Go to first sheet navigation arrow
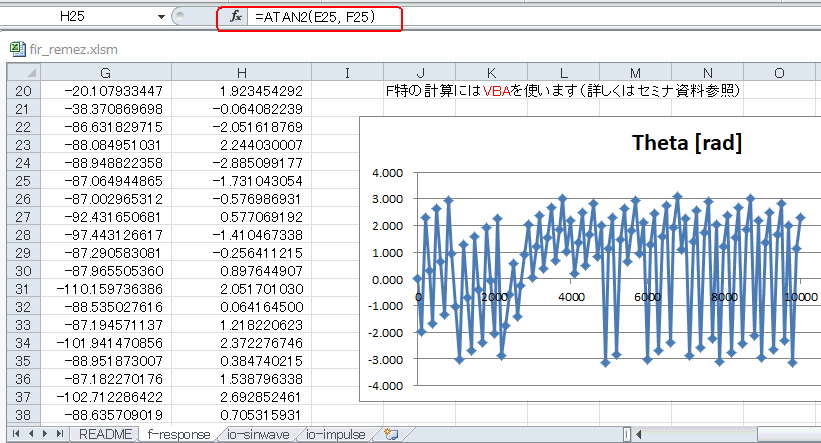This screenshot has height=443, width=821. tap(16, 434)
